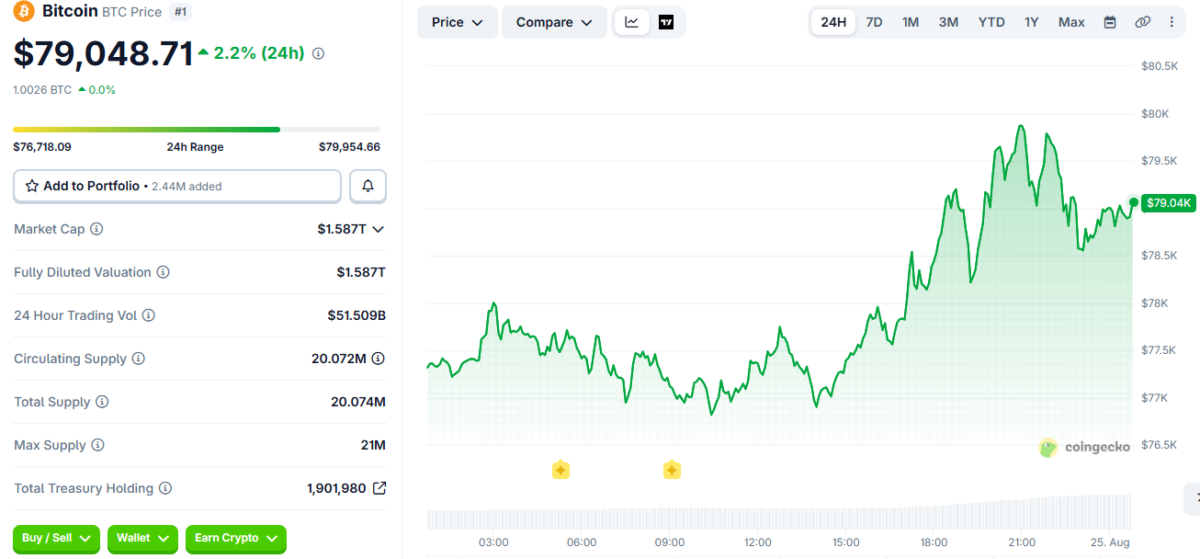The height and width of the screenshot is (559, 1200).
Task: Show Max Supply info icon
Action: 97,445
